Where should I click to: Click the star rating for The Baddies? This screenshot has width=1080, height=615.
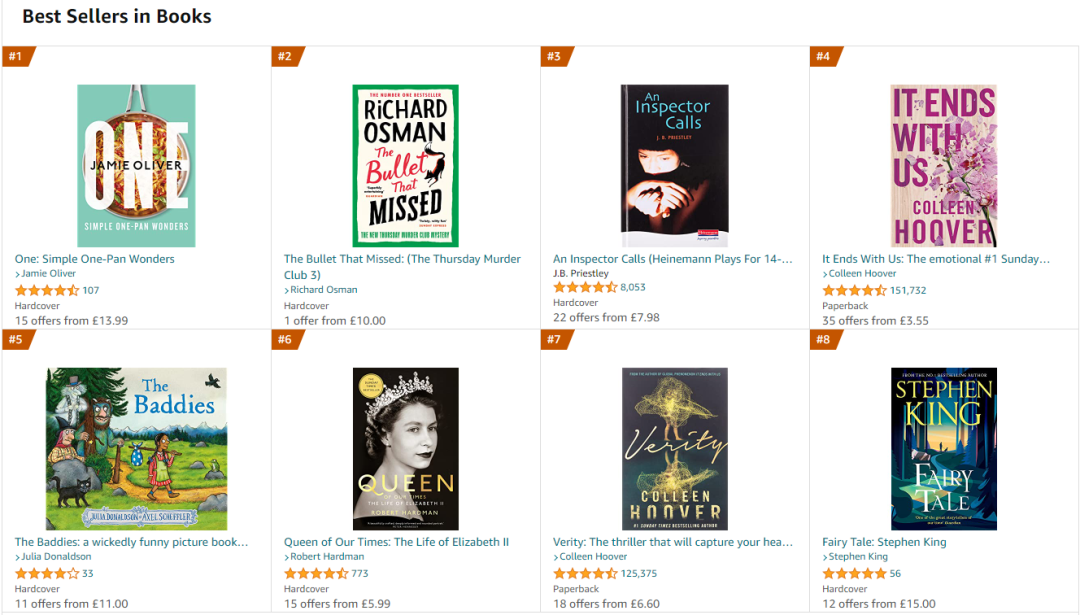click(x=47, y=574)
